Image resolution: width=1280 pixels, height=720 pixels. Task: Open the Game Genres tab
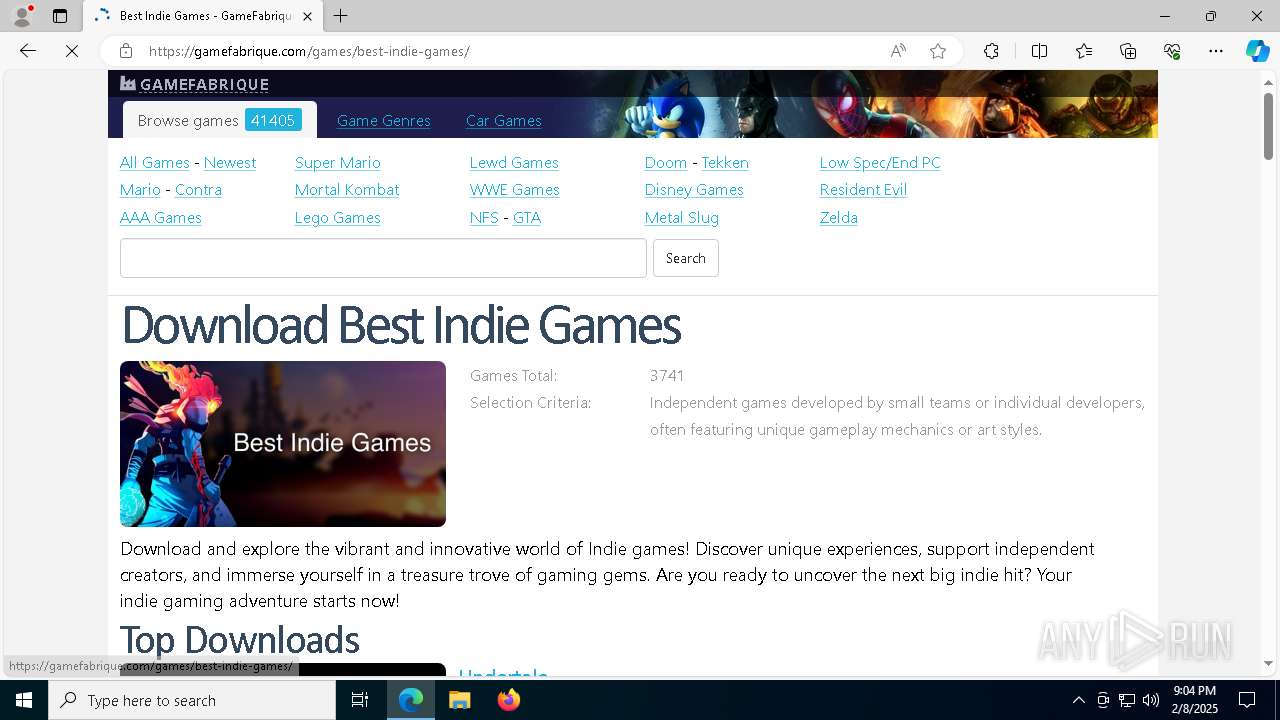pyautogui.click(x=384, y=120)
